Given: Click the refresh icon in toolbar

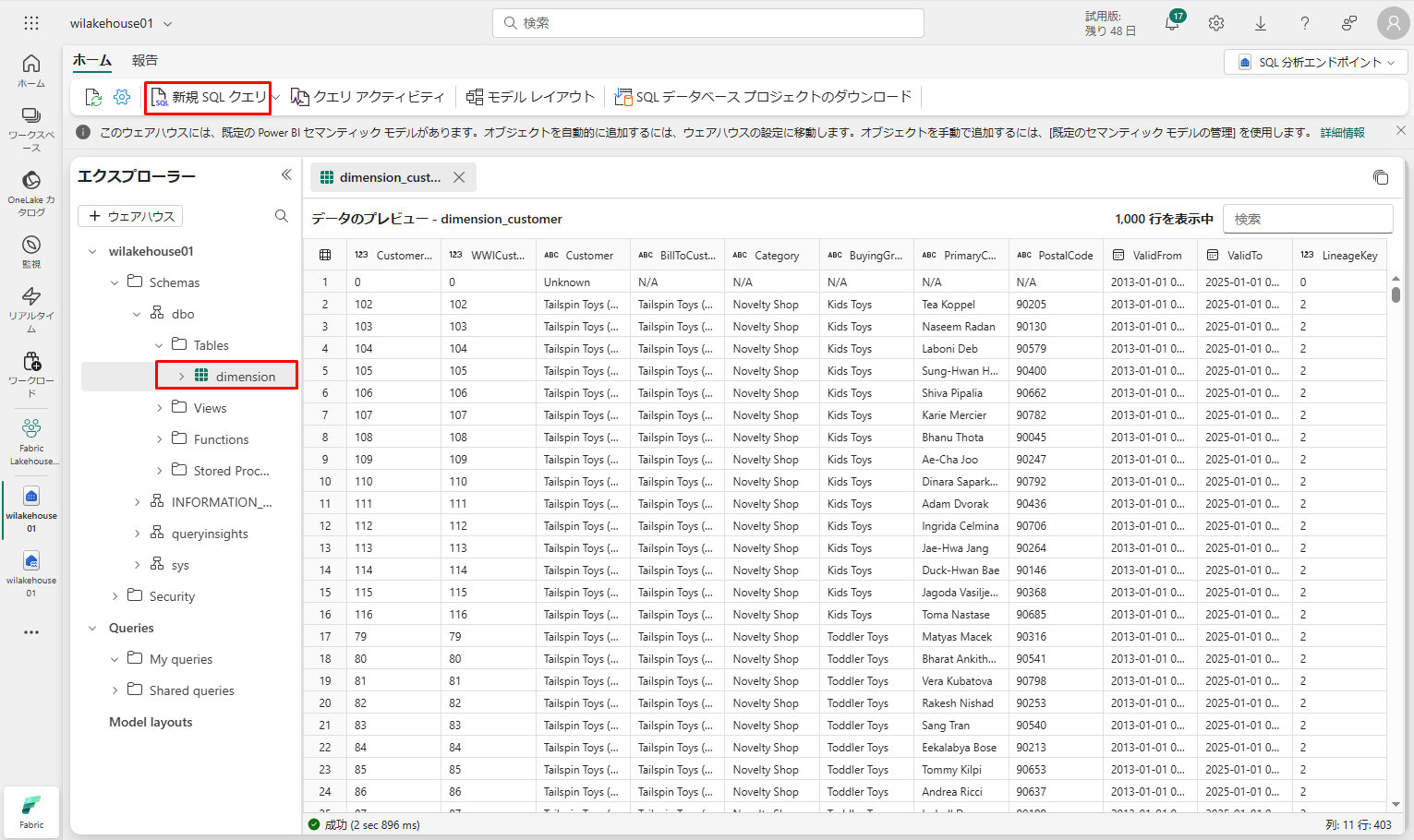Looking at the screenshot, I should coord(93,97).
